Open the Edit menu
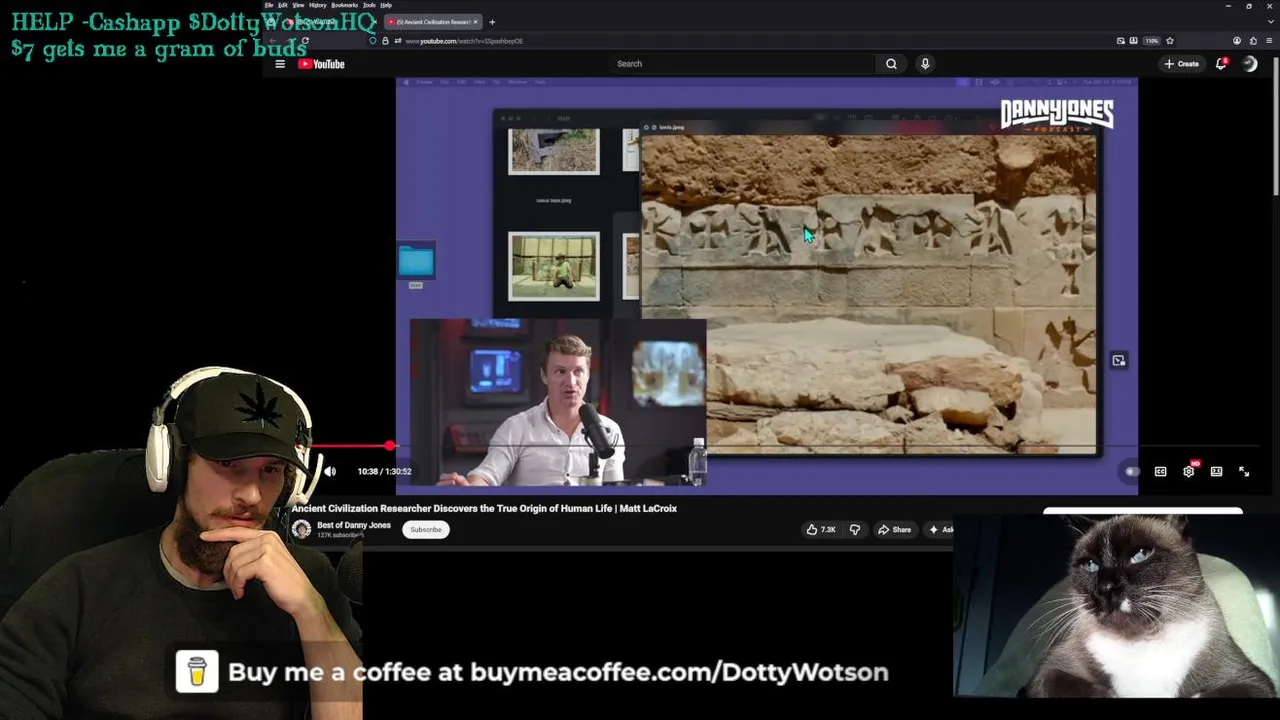Screen dimensions: 1280x720 click(x=283, y=5)
